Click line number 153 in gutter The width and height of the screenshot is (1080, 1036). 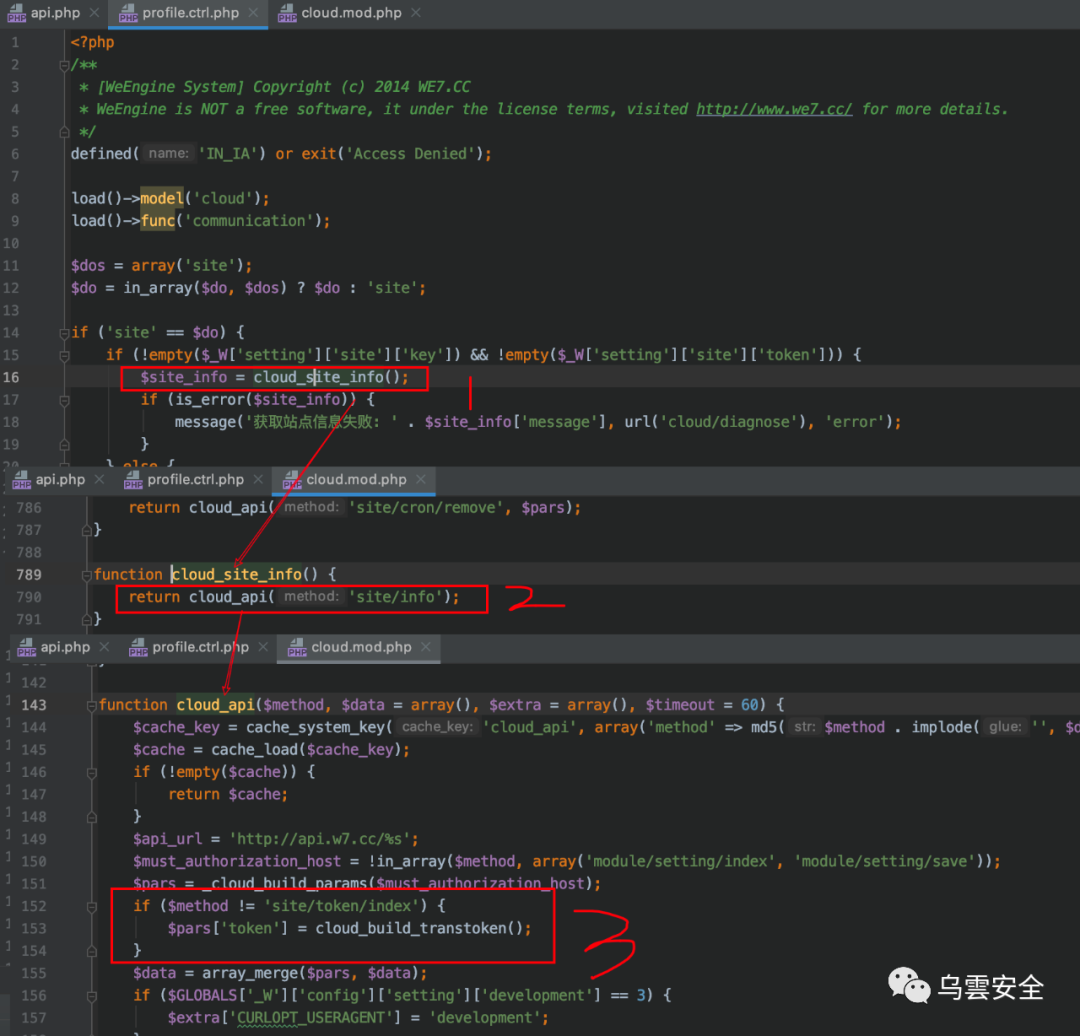tap(34, 929)
